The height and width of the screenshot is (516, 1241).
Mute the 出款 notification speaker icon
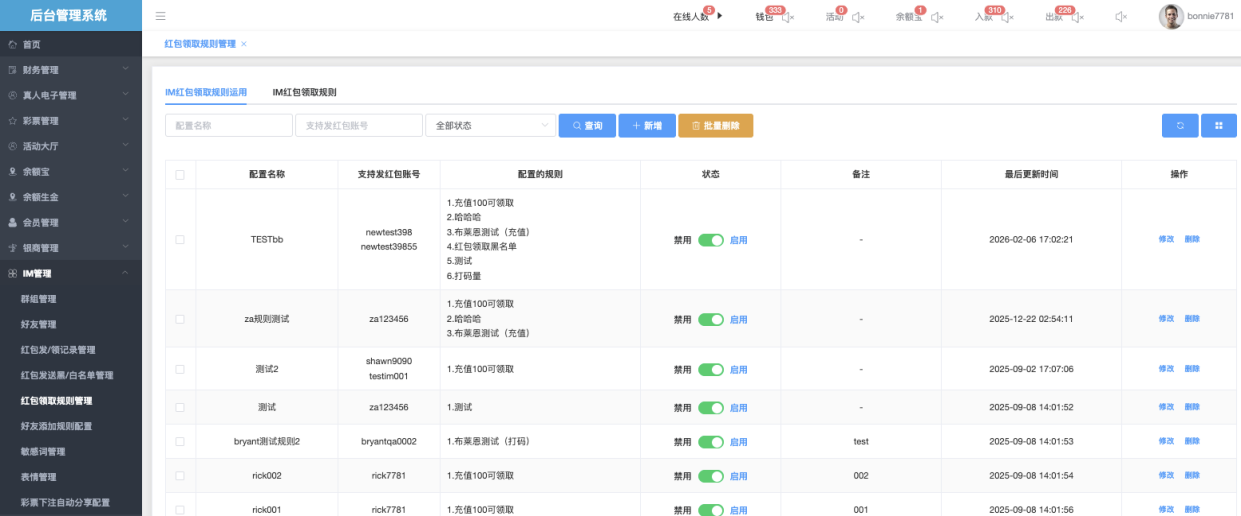tap(1078, 17)
